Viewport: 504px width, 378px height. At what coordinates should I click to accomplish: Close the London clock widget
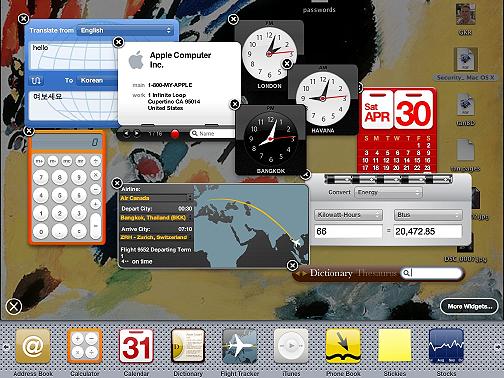(233, 19)
